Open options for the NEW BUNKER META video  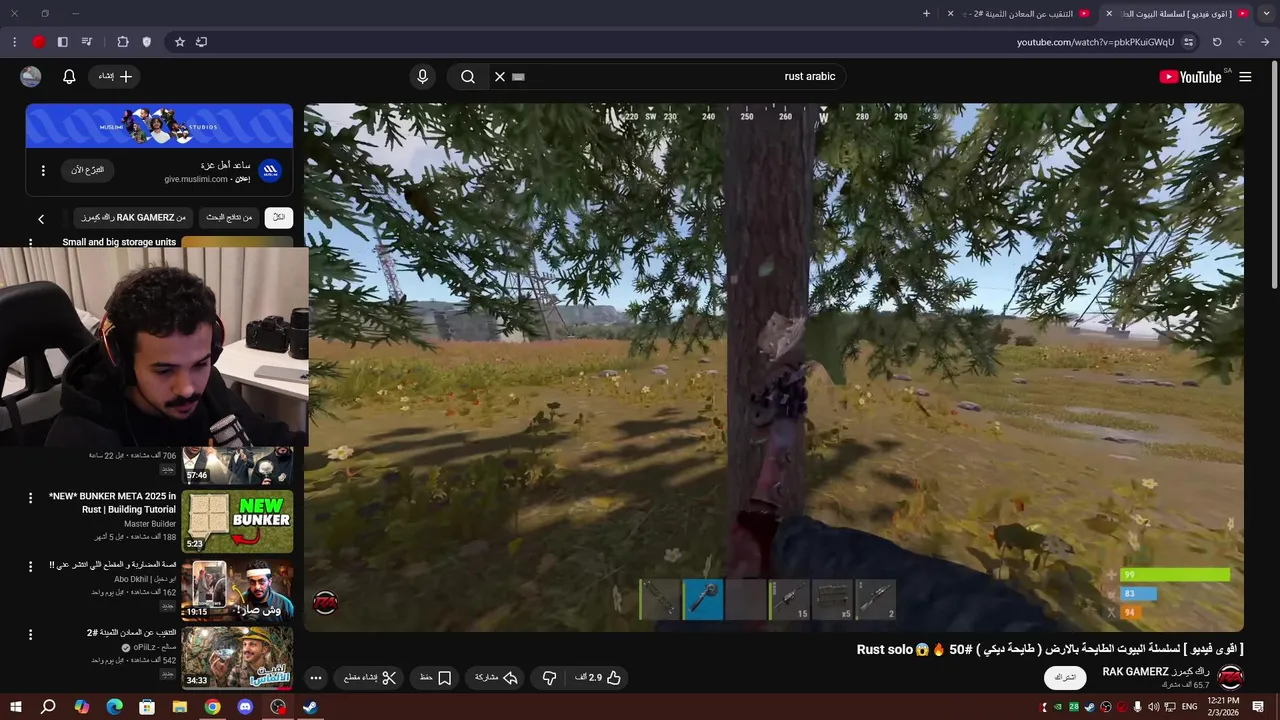click(x=30, y=498)
